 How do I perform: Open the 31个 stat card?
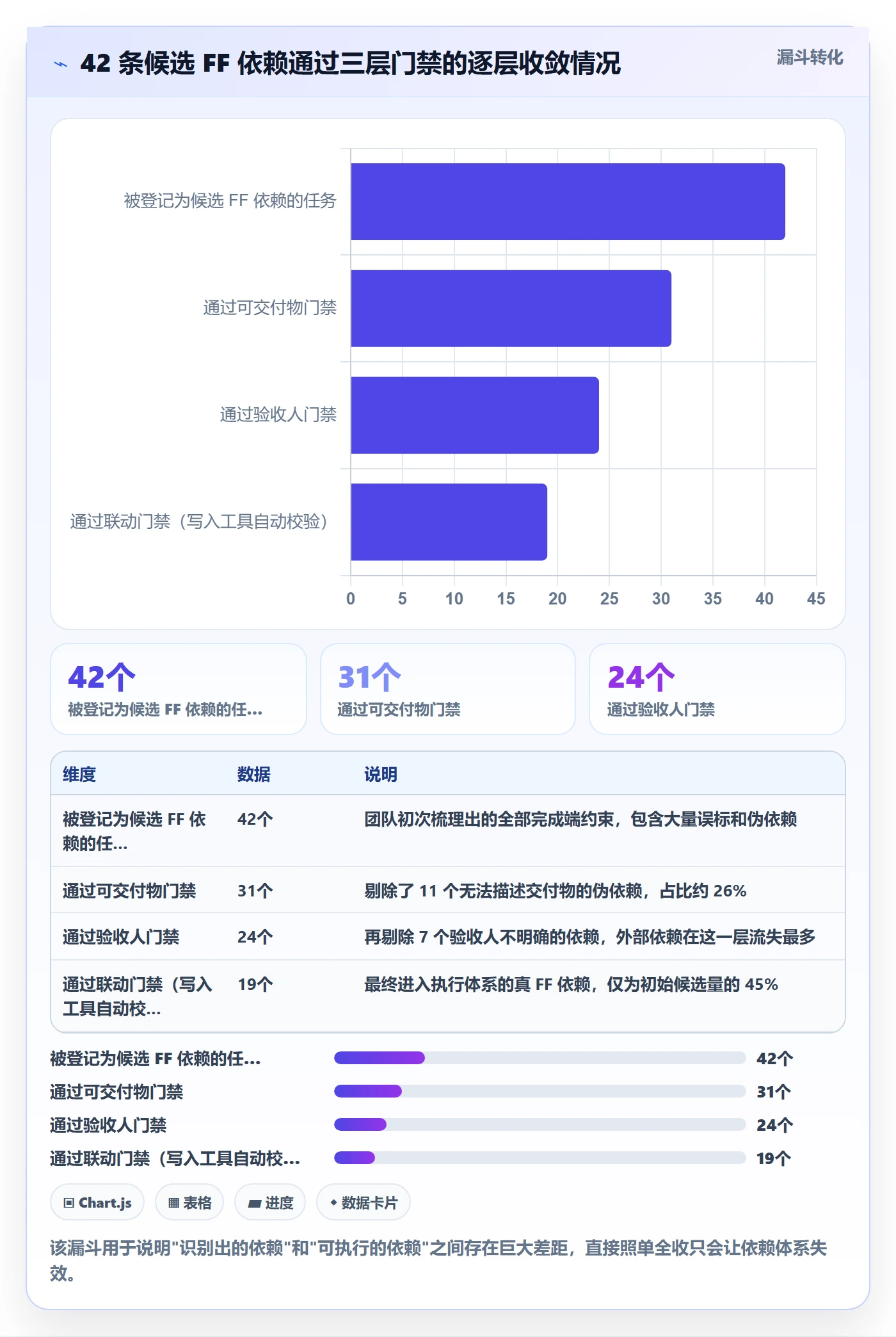(448, 689)
